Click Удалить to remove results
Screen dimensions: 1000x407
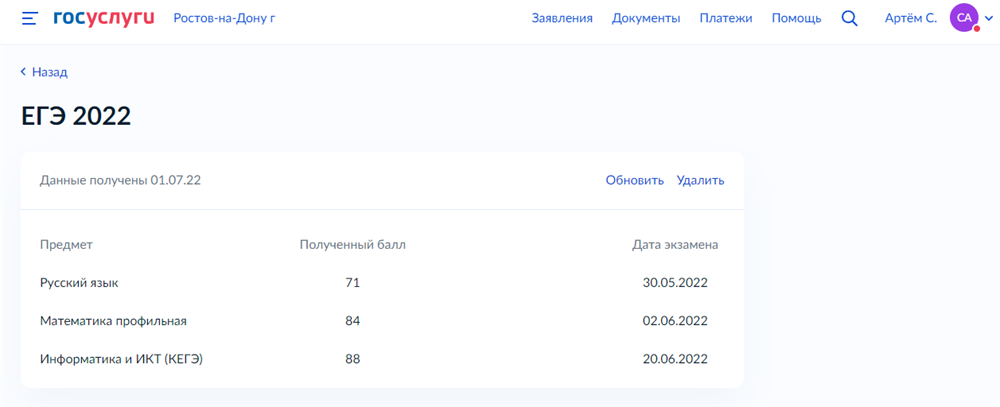[700, 181]
